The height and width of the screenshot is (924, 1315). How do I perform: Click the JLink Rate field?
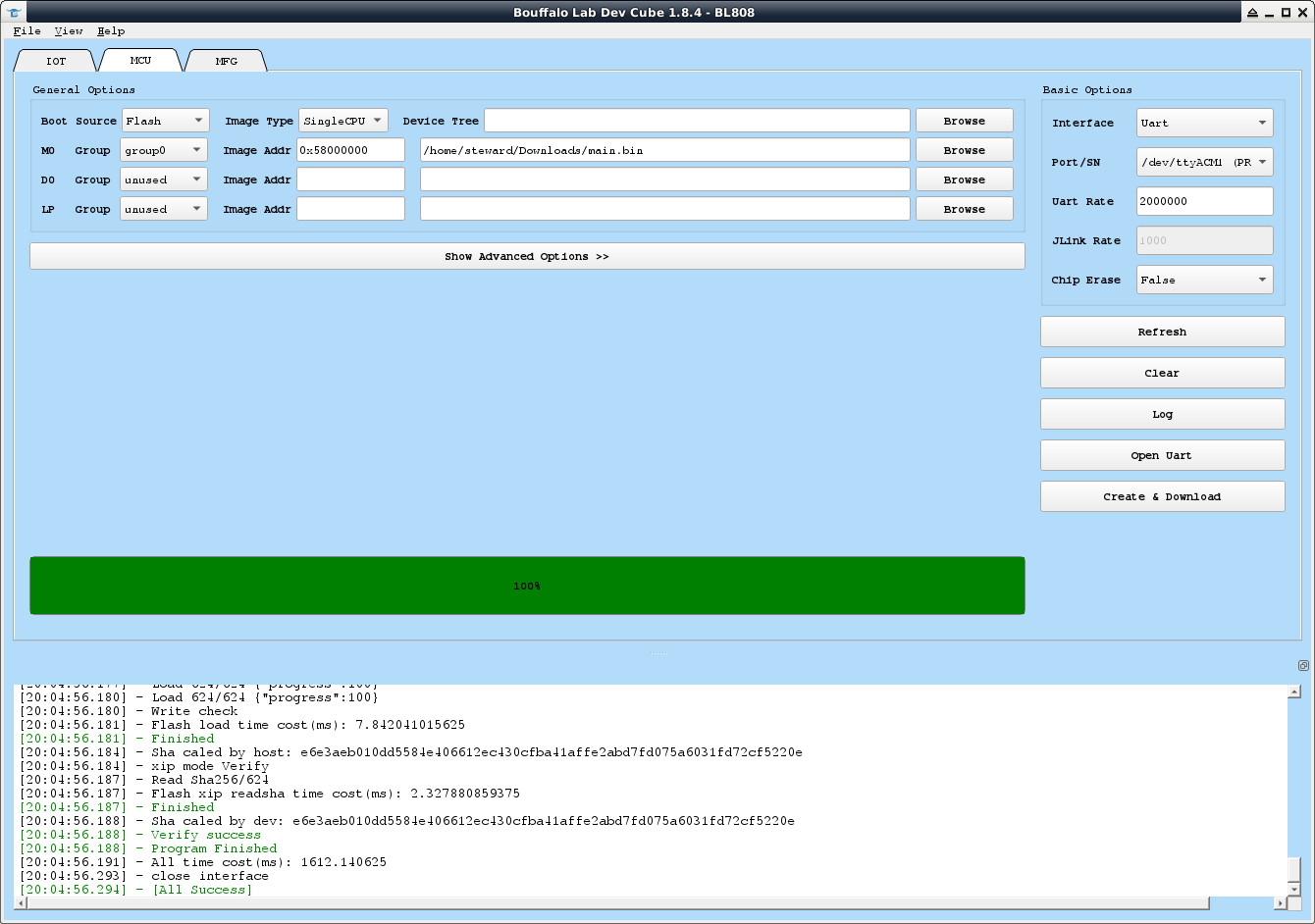tap(1205, 240)
